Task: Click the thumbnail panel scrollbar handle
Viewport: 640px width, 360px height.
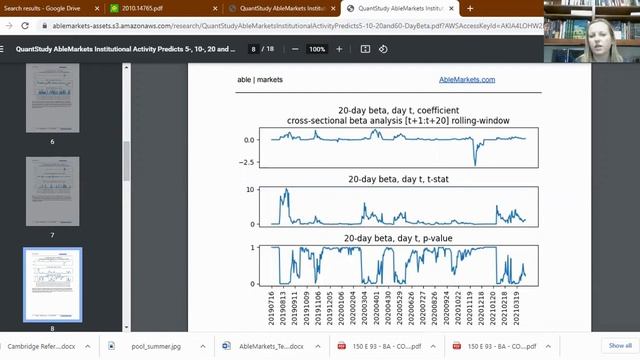Action: [x=127, y=161]
